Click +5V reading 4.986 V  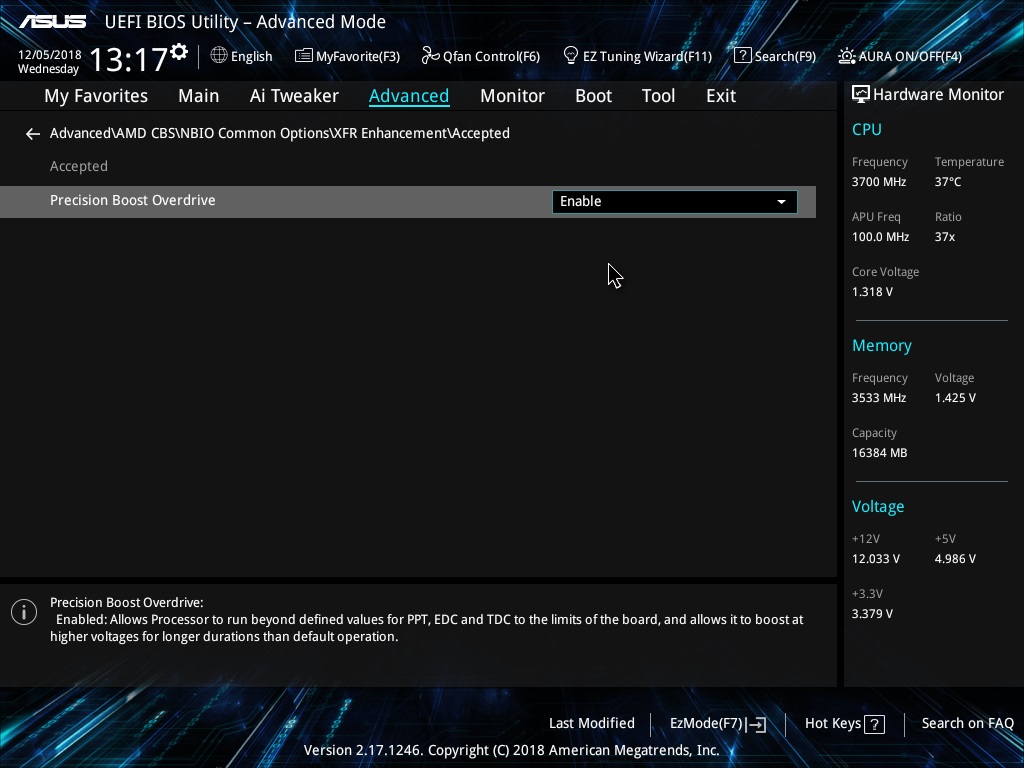click(x=955, y=559)
